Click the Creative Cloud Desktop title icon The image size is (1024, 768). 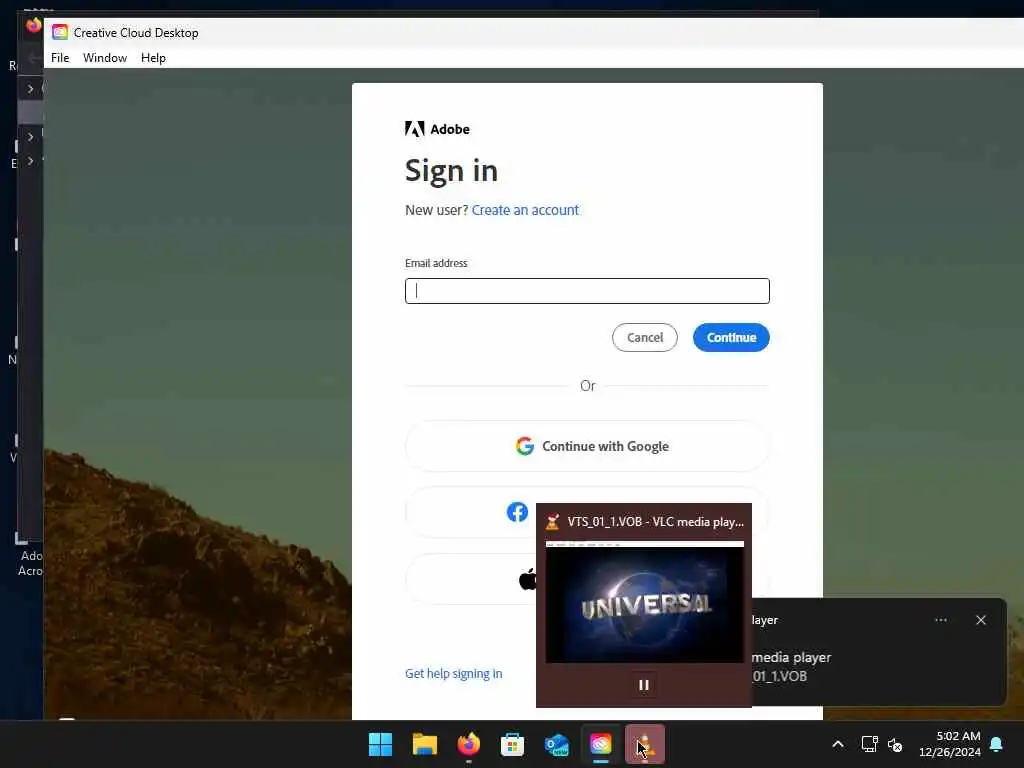[x=59, y=32]
